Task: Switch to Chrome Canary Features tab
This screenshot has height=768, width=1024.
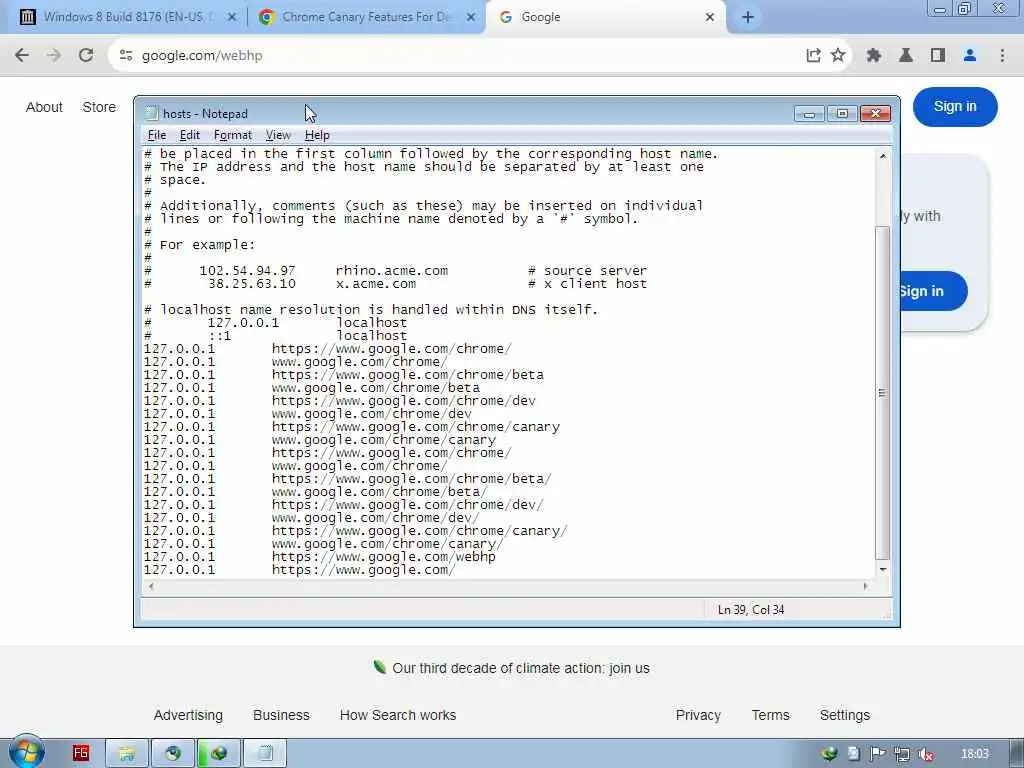Action: click(x=366, y=17)
